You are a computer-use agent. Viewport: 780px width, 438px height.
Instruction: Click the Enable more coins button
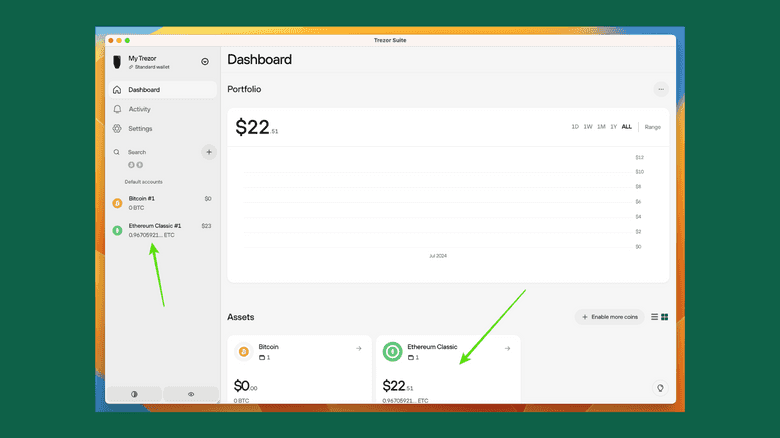pyautogui.click(x=609, y=317)
